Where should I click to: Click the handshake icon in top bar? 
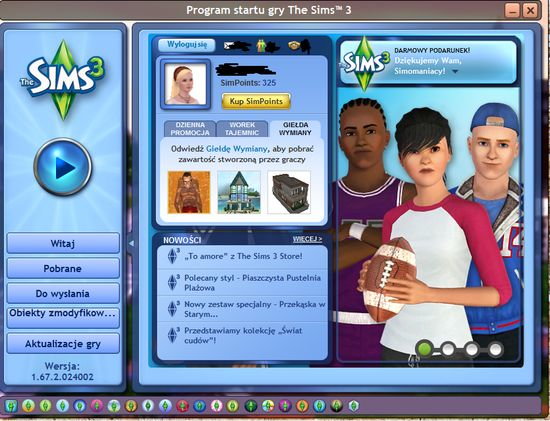(x=294, y=46)
